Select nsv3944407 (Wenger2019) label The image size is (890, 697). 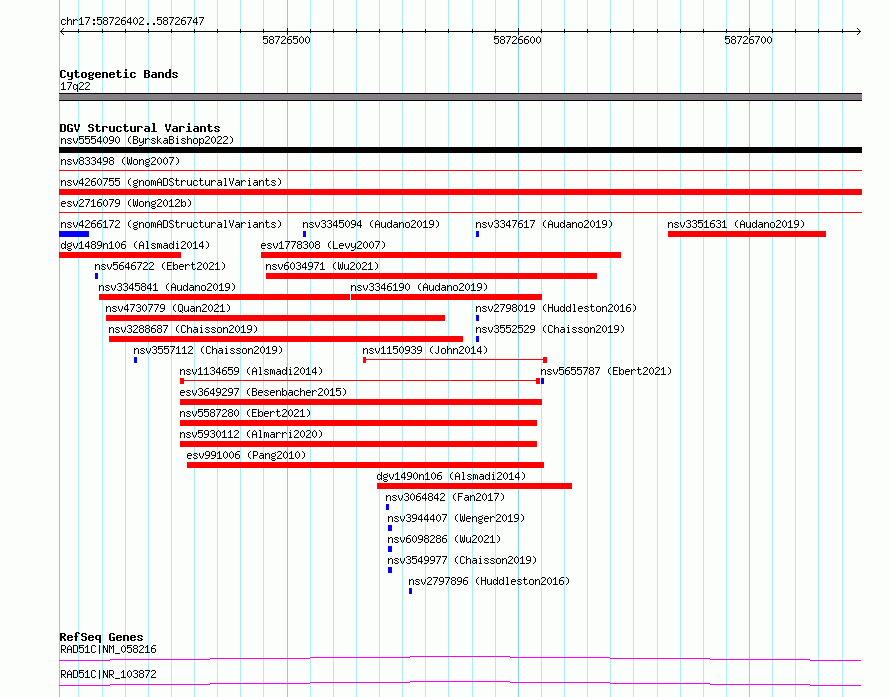456,518
